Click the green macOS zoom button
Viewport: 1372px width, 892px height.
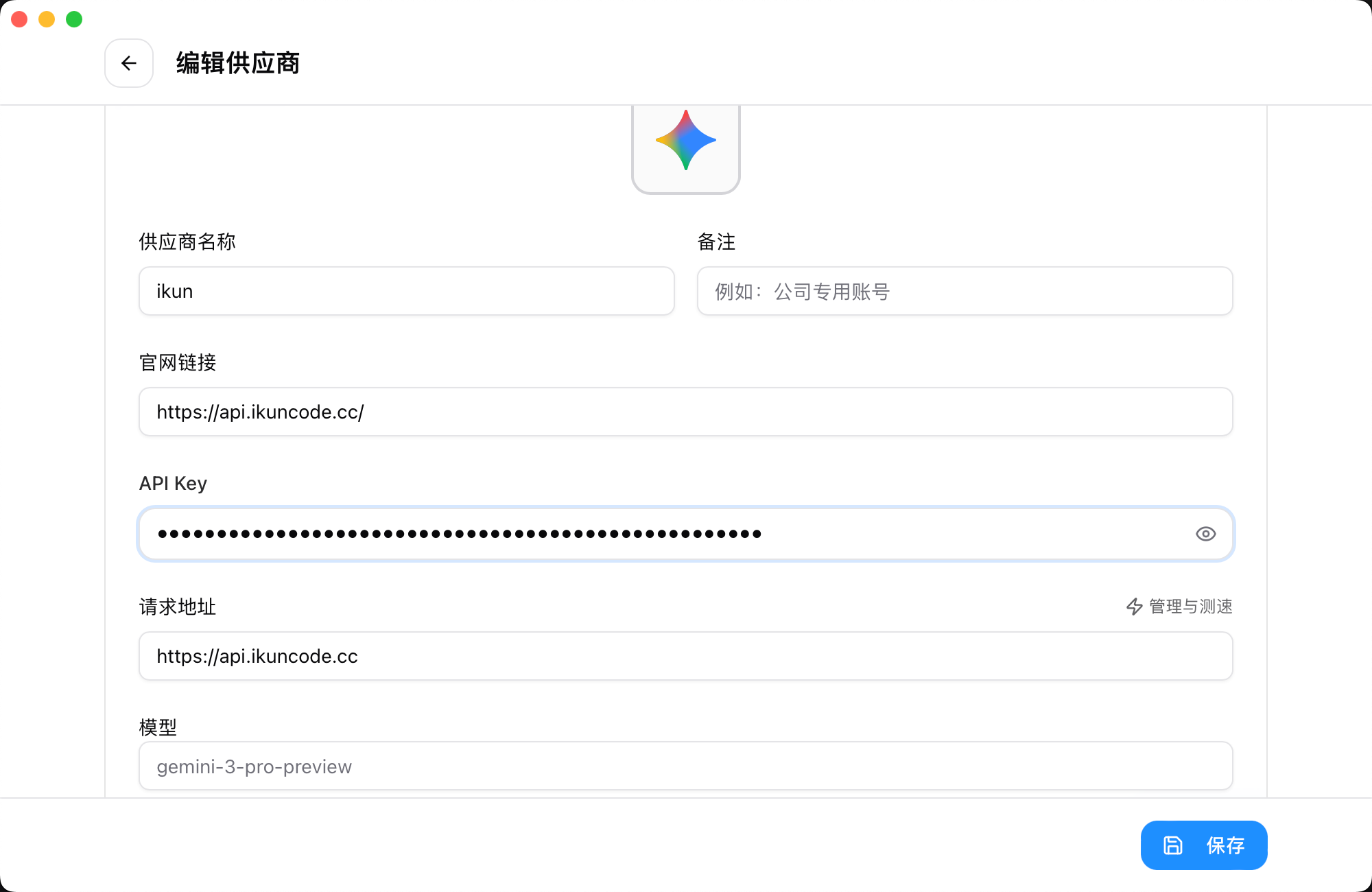click(73, 19)
